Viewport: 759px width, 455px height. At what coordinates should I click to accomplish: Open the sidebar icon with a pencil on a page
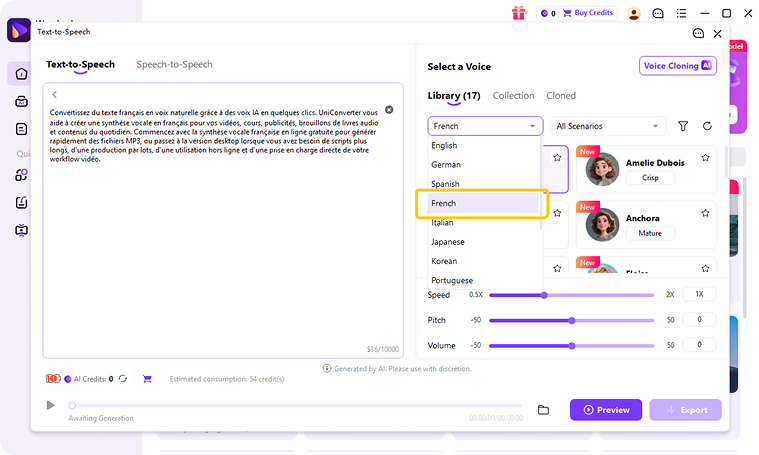[21, 202]
